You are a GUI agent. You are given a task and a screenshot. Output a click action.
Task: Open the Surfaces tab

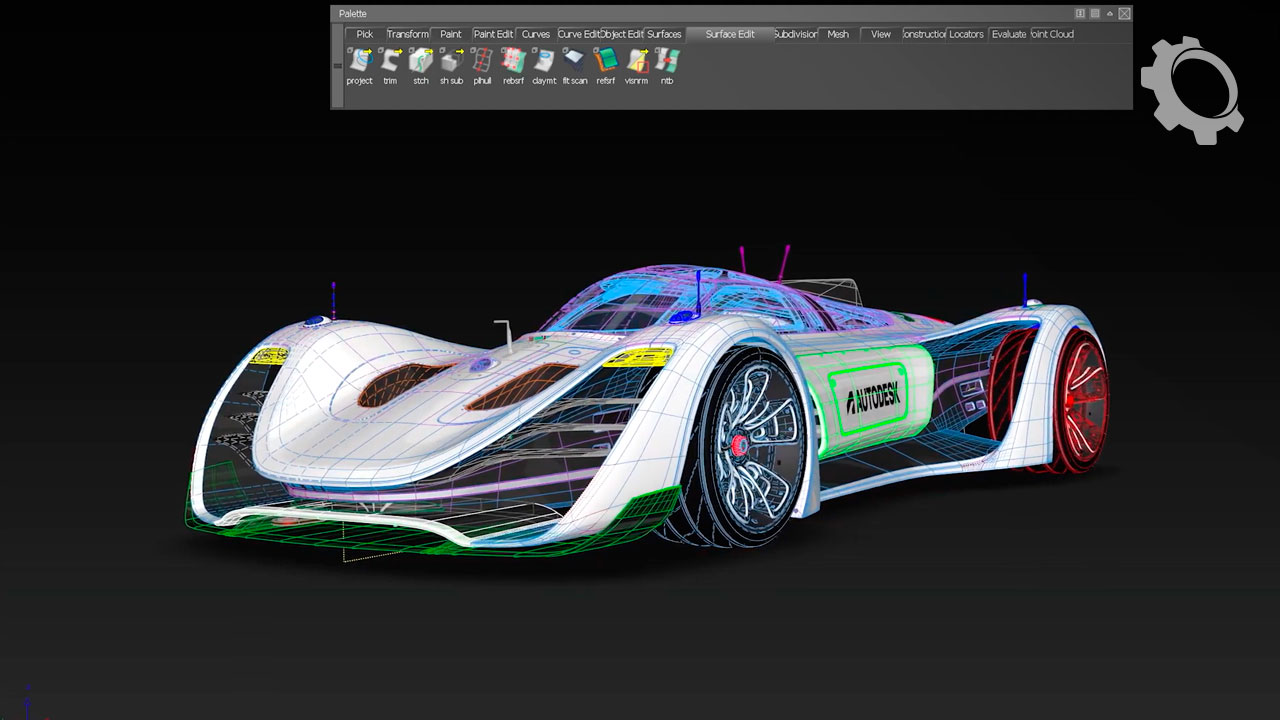[664, 34]
